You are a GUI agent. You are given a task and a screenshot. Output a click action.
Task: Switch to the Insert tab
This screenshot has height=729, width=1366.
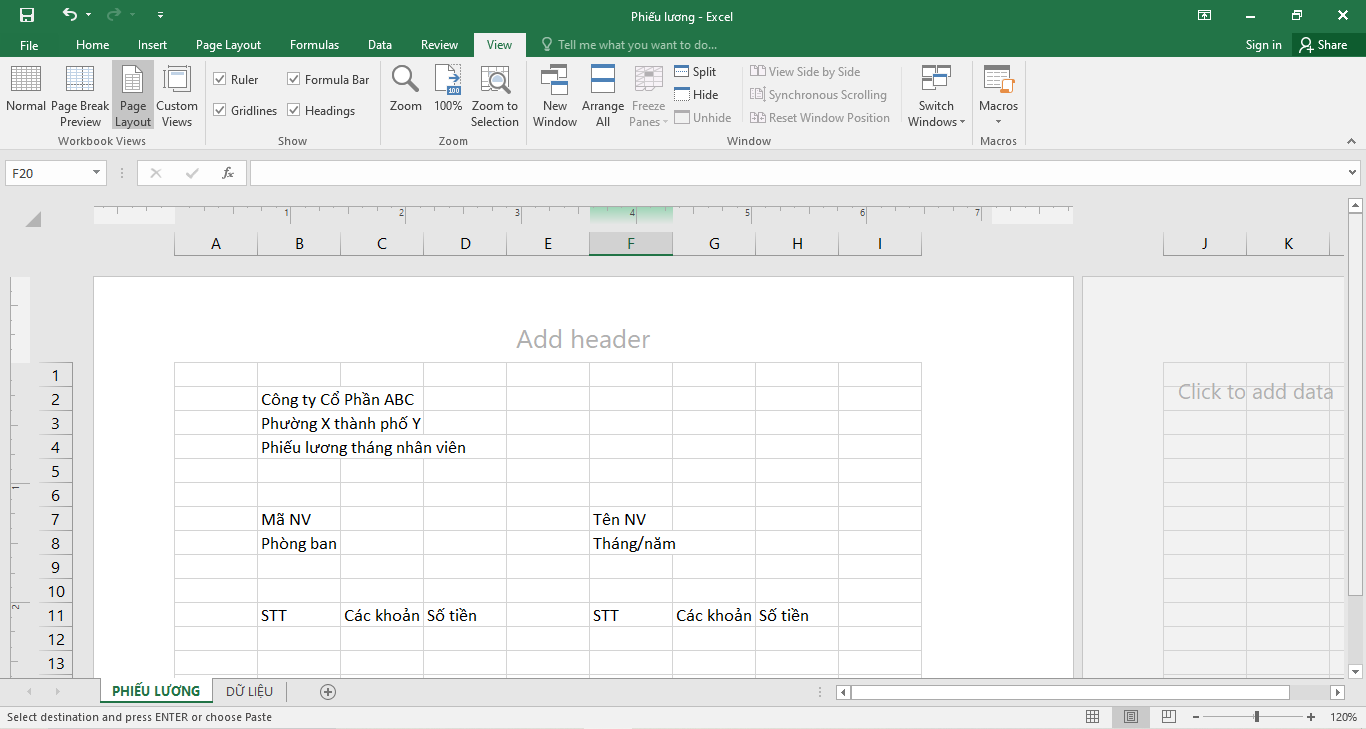[x=153, y=45]
